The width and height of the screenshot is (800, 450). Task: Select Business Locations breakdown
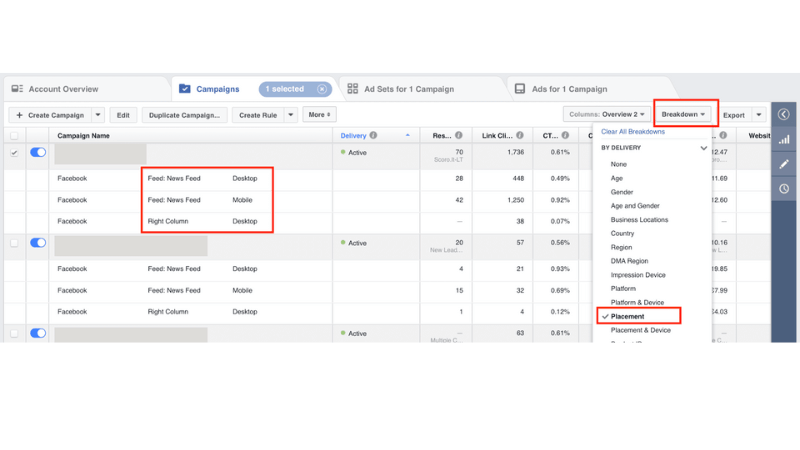point(639,219)
